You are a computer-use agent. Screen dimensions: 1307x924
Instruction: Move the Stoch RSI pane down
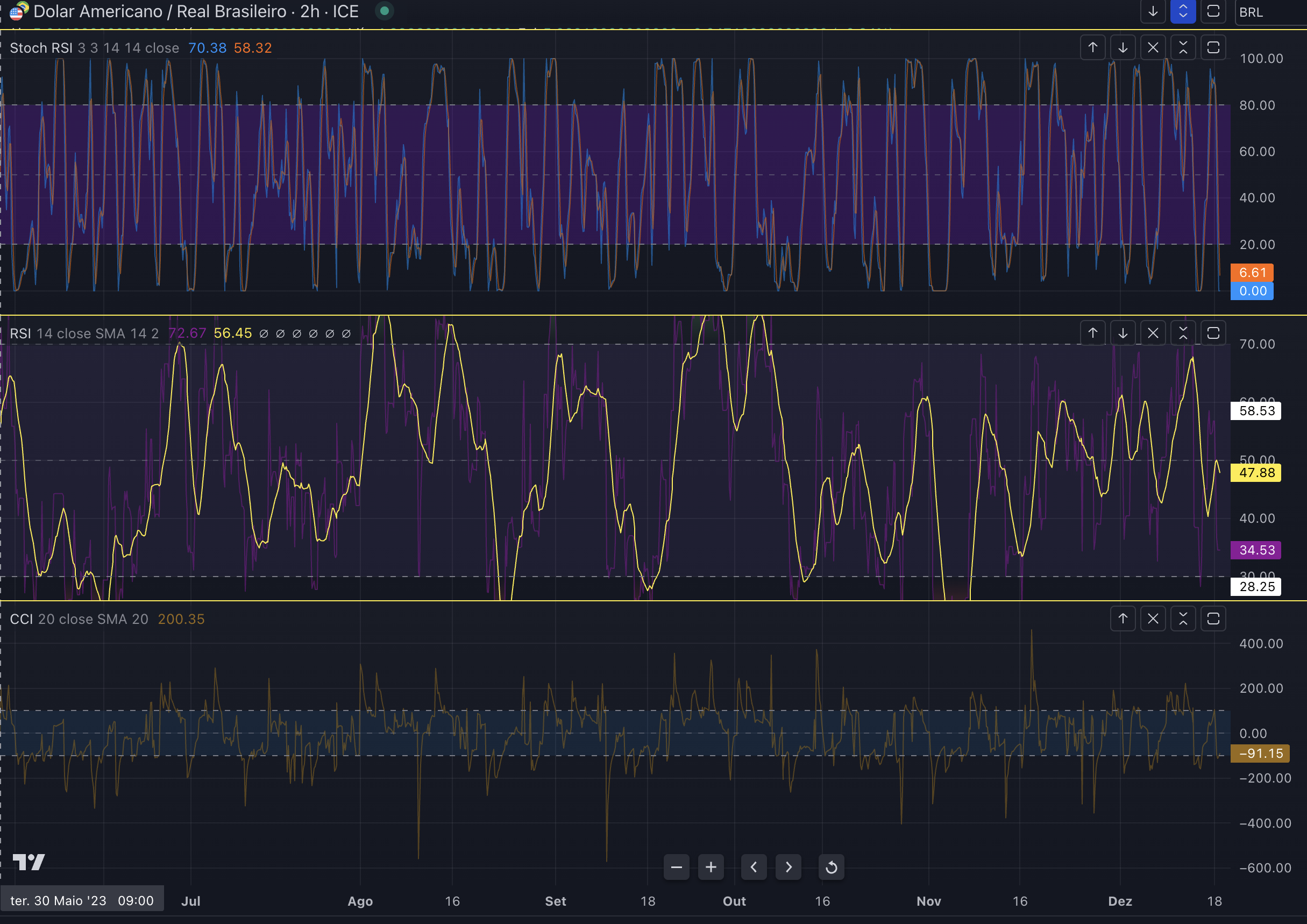coord(1123,48)
